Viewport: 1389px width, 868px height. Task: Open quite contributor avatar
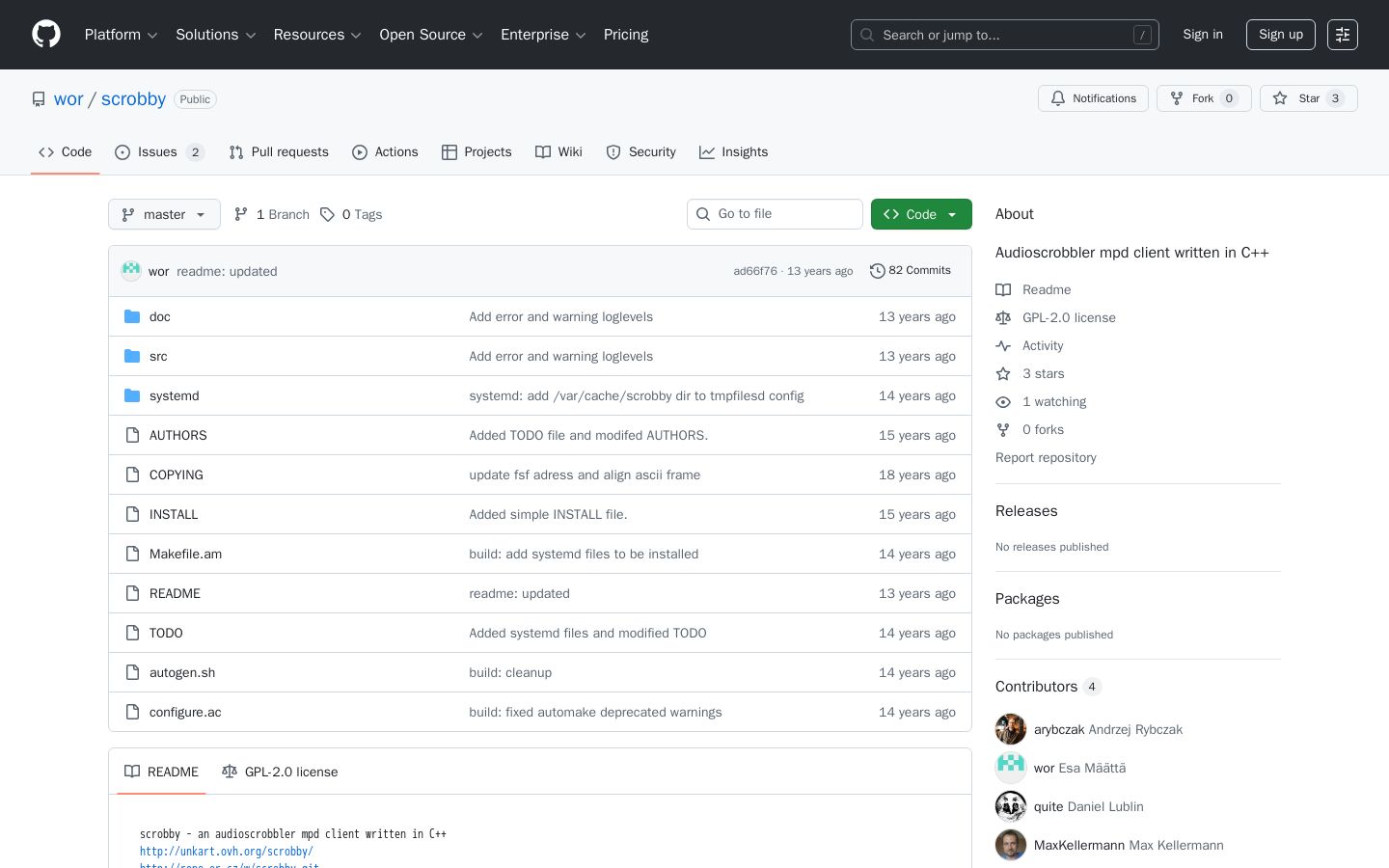1011,806
